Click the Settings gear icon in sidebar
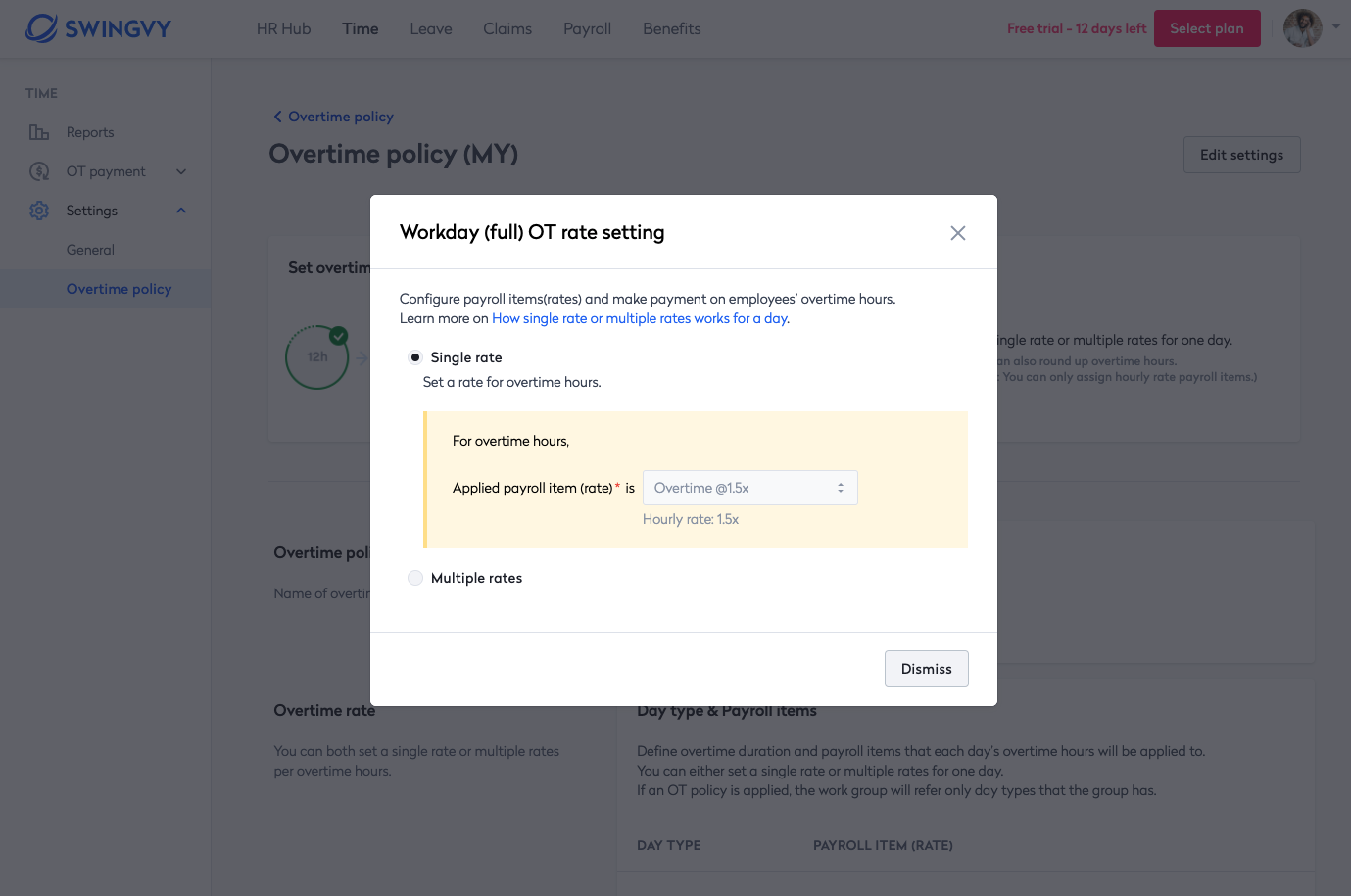 [39, 211]
